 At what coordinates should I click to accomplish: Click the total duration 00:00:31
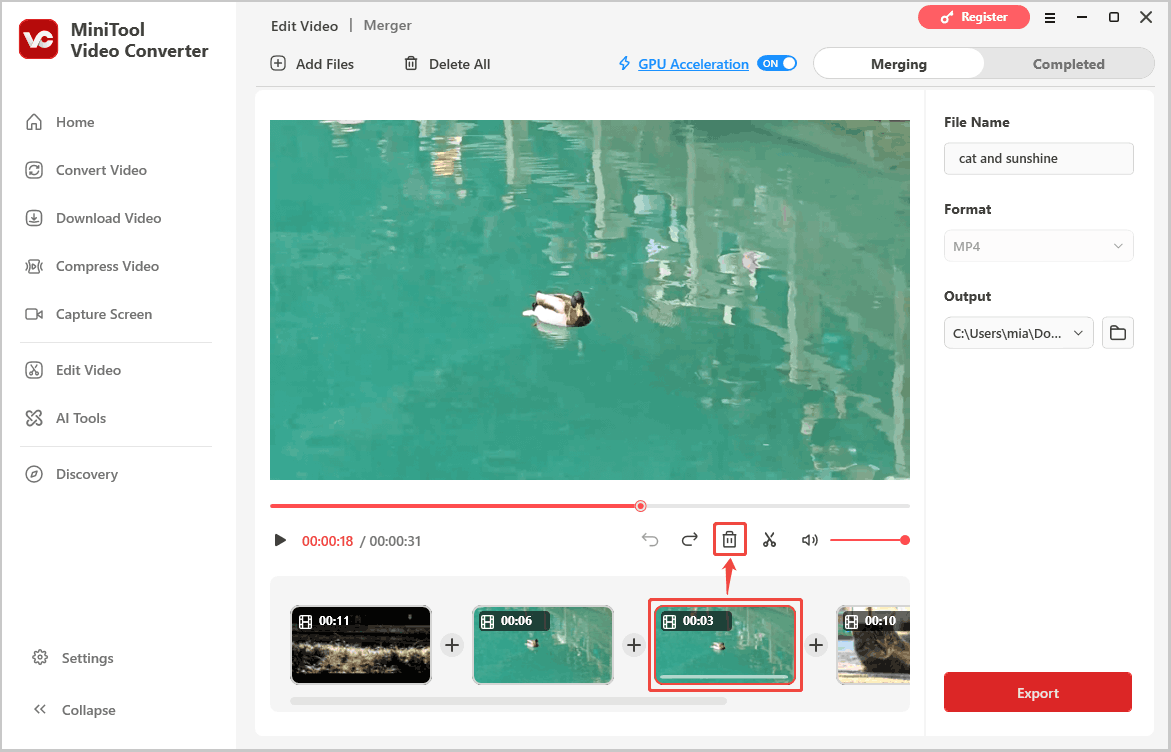395,541
